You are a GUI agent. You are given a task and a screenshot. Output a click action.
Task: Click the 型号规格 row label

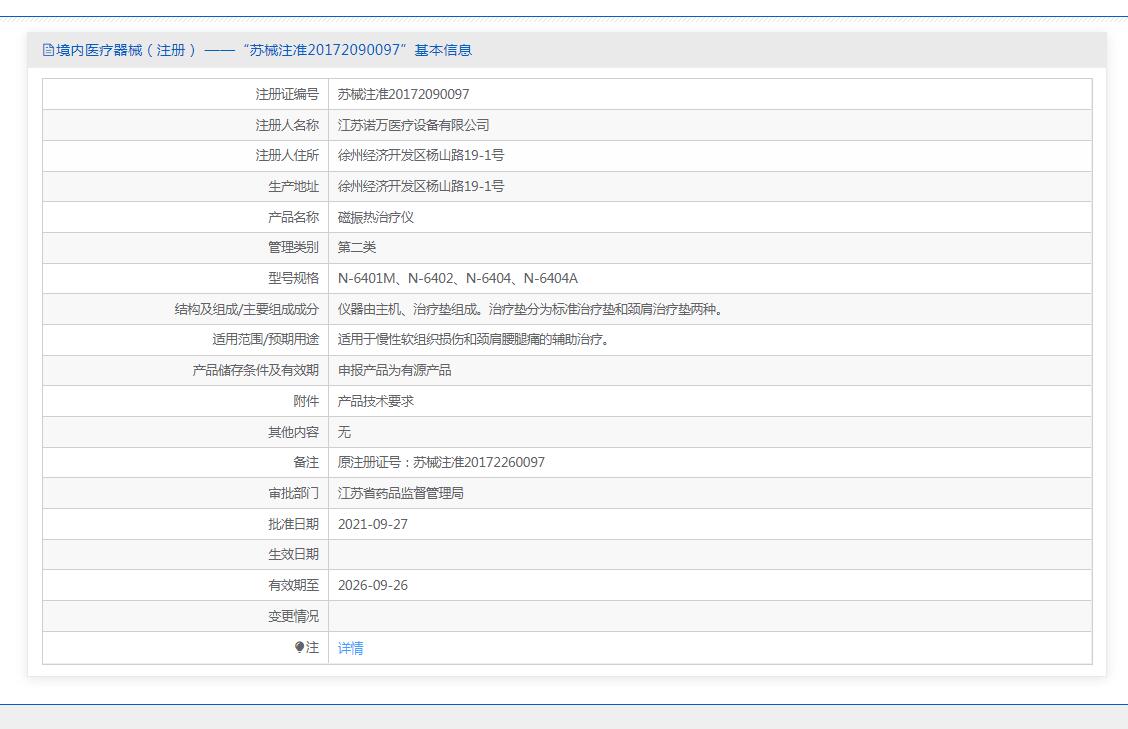[294, 279]
